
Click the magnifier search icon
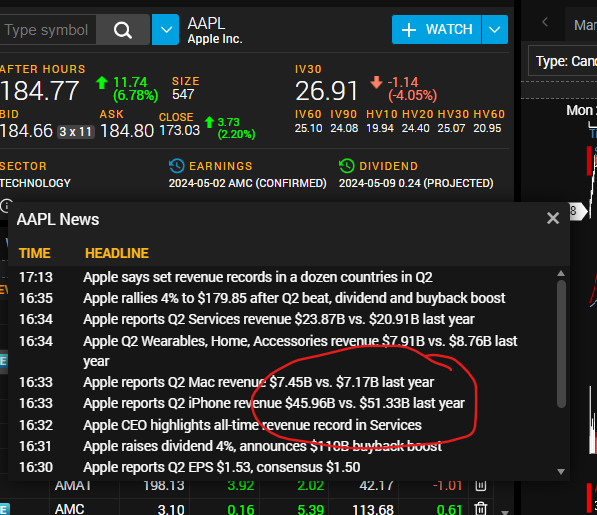tap(123, 30)
